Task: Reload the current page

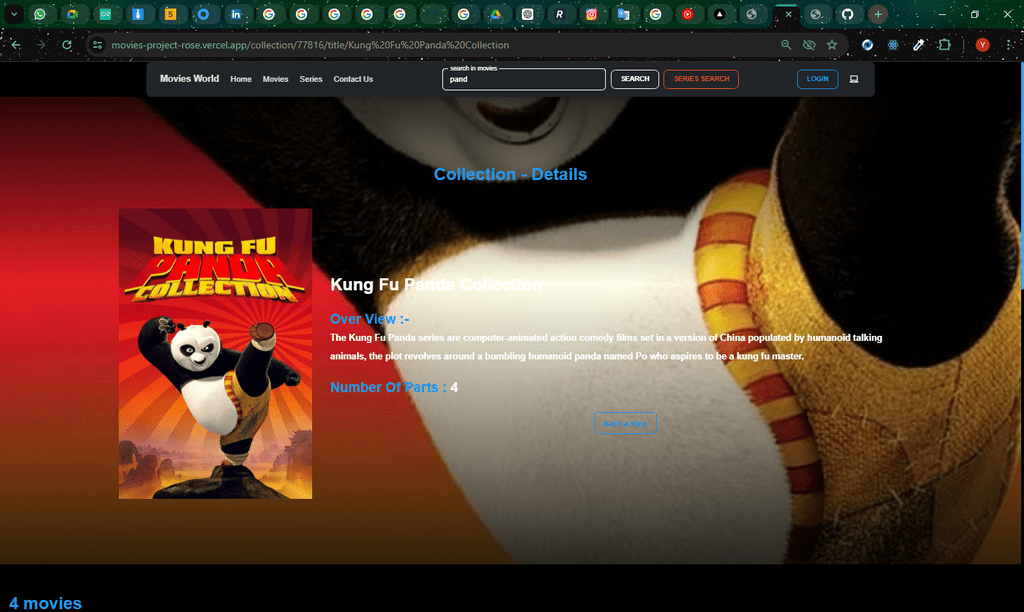Action: (x=67, y=45)
